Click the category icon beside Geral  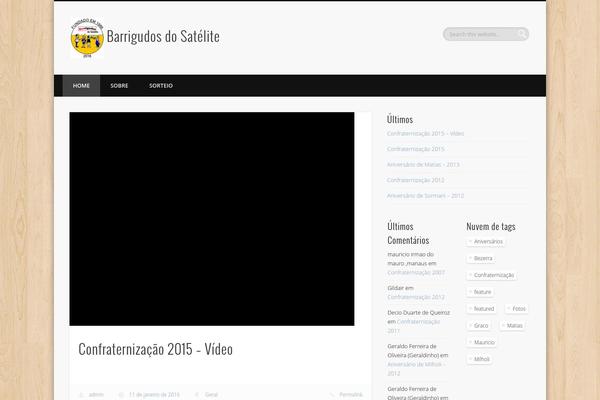(197, 395)
